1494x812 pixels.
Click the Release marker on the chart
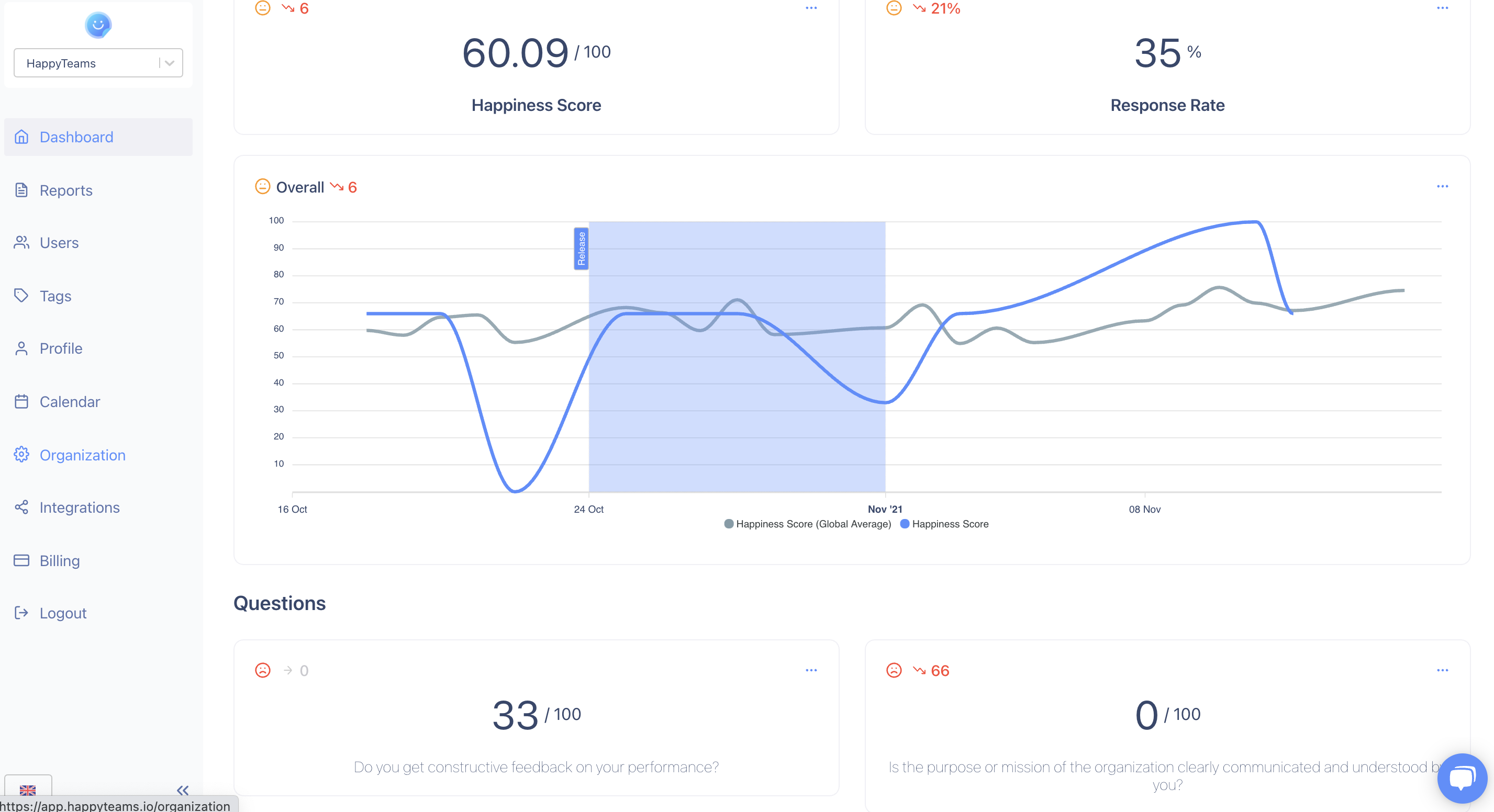click(x=581, y=248)
